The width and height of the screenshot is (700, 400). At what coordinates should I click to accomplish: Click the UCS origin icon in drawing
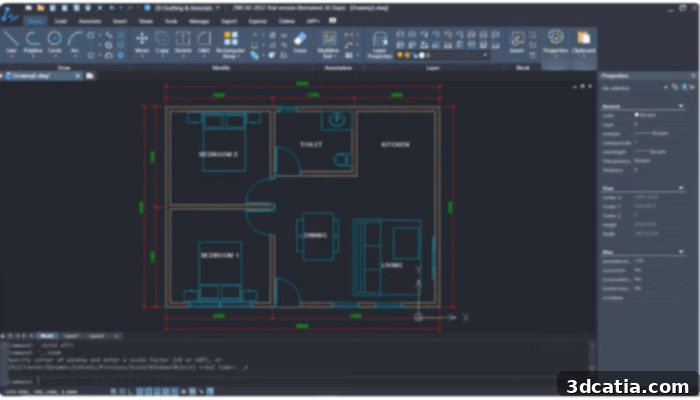(418, 317)
